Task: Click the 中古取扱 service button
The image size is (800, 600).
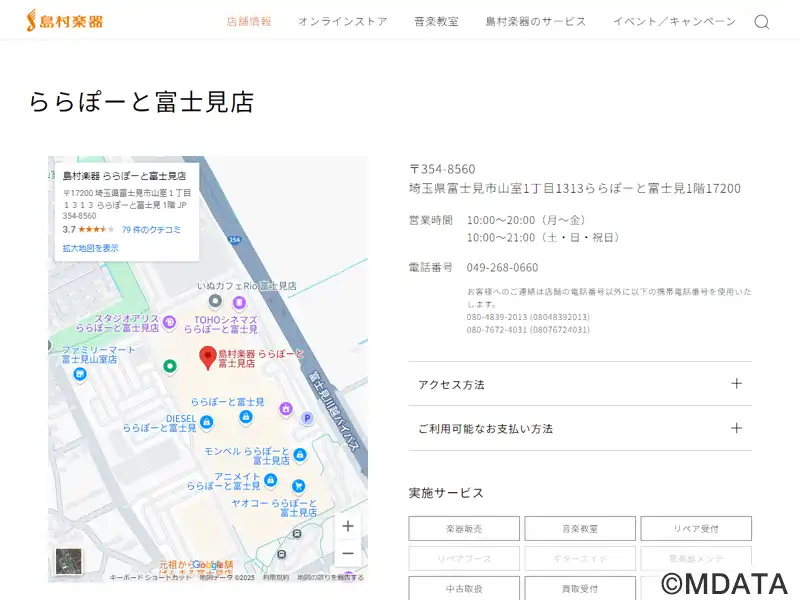Action: (464, 588)
